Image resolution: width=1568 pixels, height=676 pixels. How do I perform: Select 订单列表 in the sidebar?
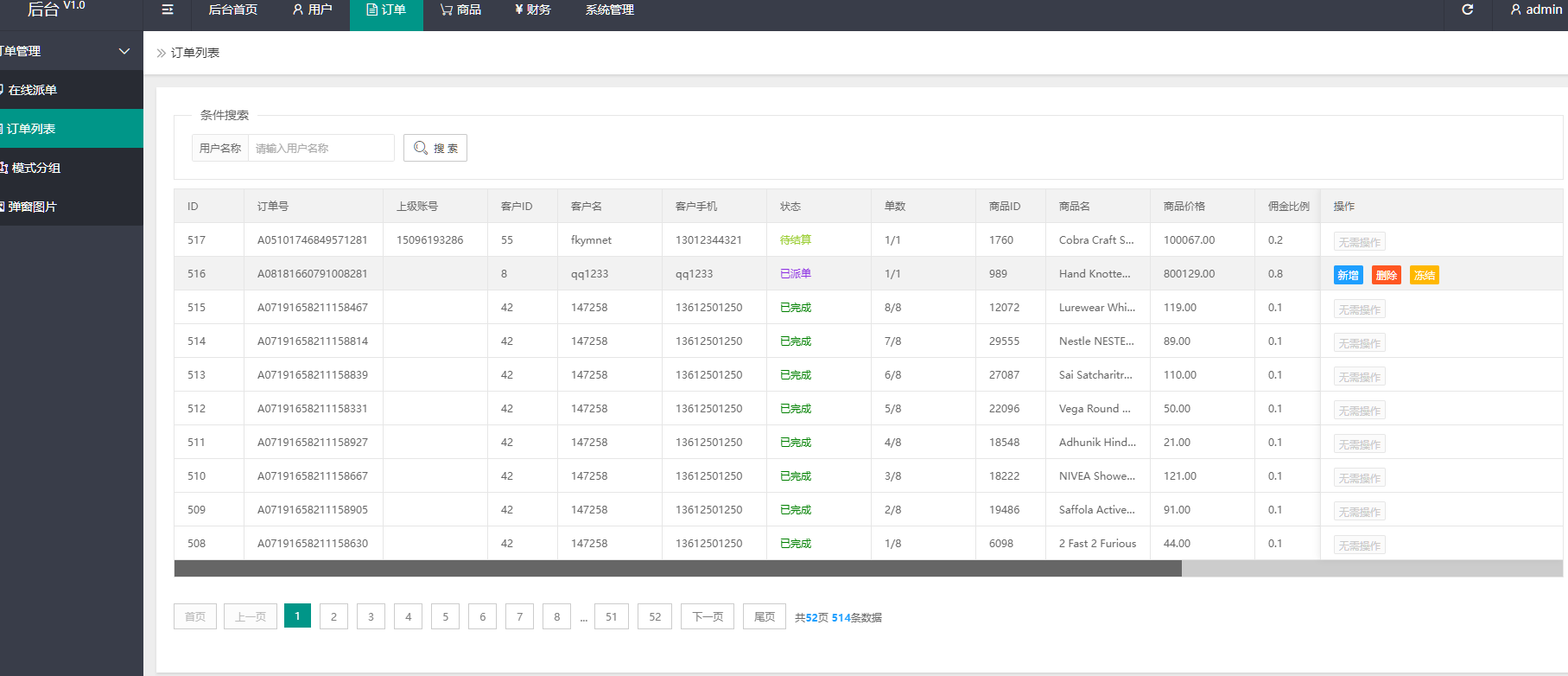[x=31, y=129]
